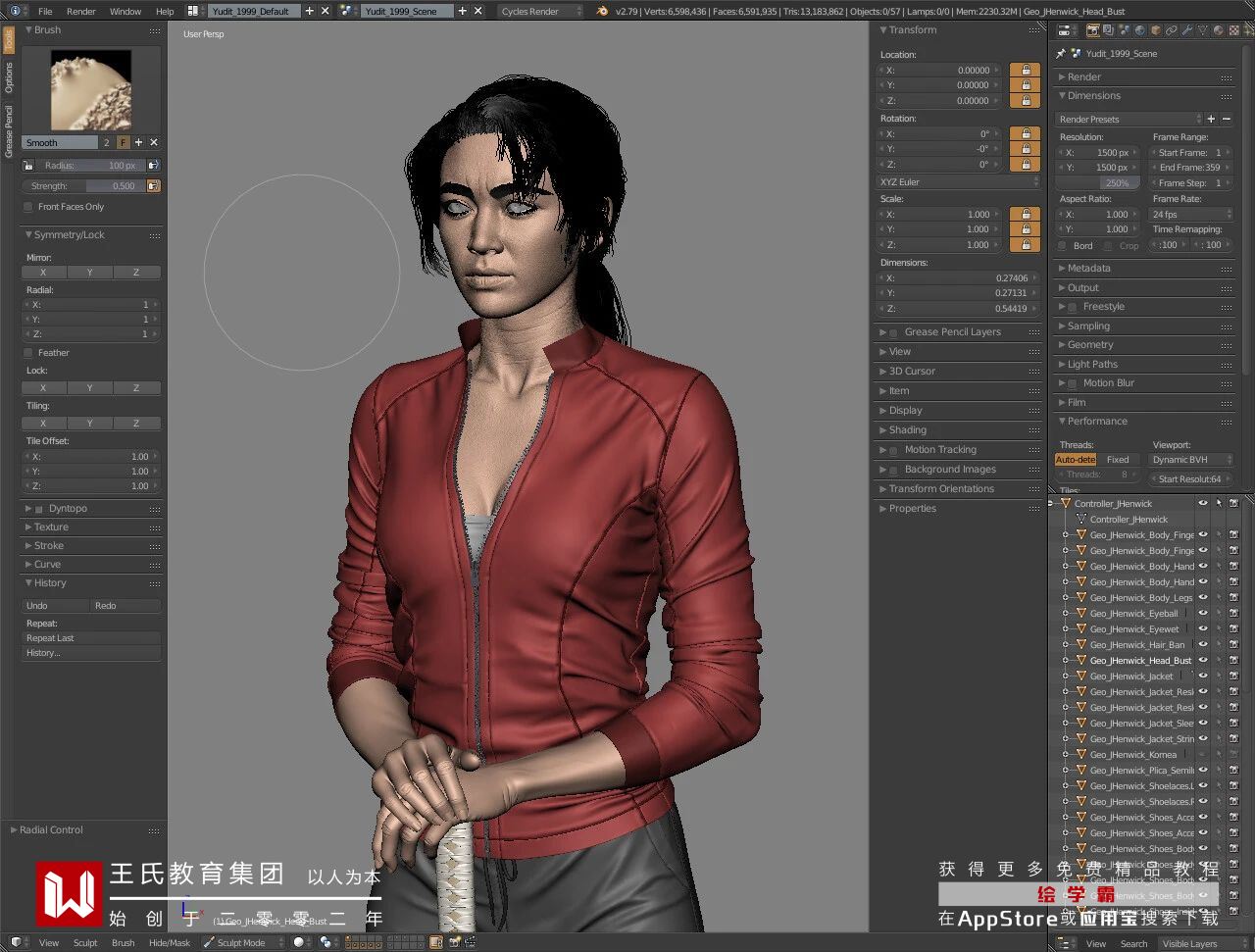The image size is (1255, 952).
Task: Open the Render Layers properties tab icon
Action: click(x=1109, y=31)
